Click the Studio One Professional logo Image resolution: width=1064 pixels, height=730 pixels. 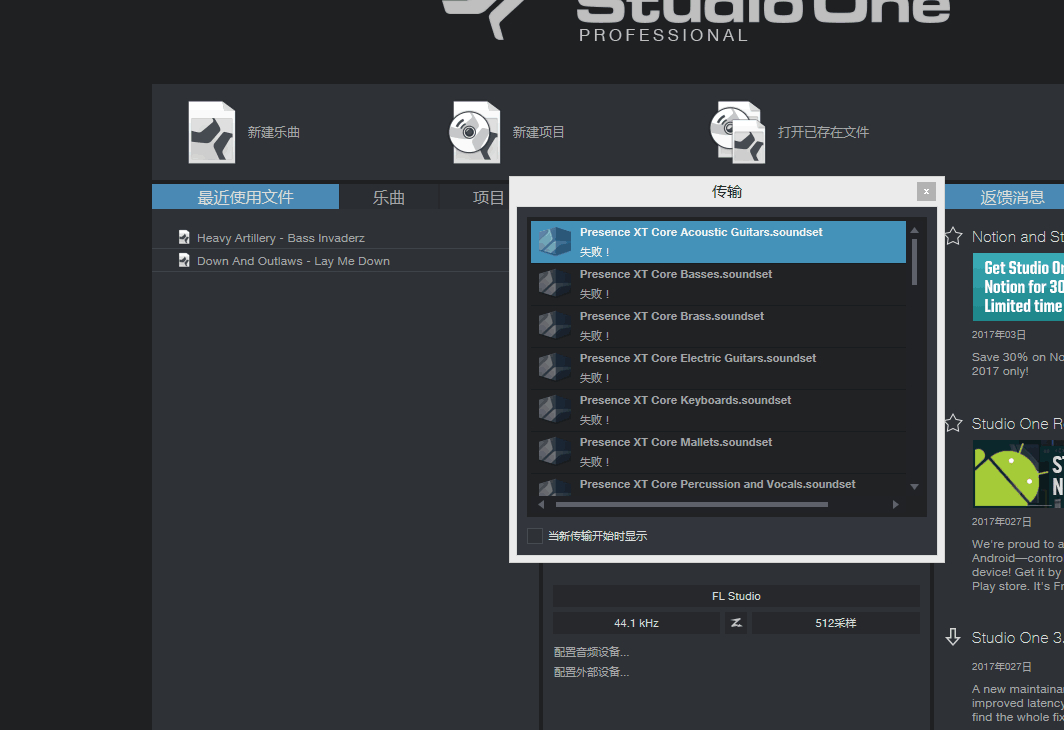(696, 19)
